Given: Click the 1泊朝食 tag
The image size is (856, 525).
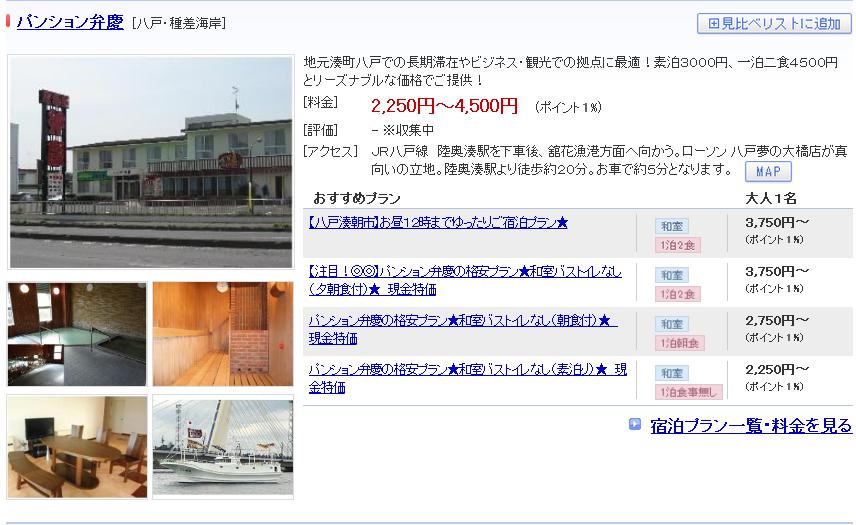Looking at the screenshot, I should [x=680, y=343].
